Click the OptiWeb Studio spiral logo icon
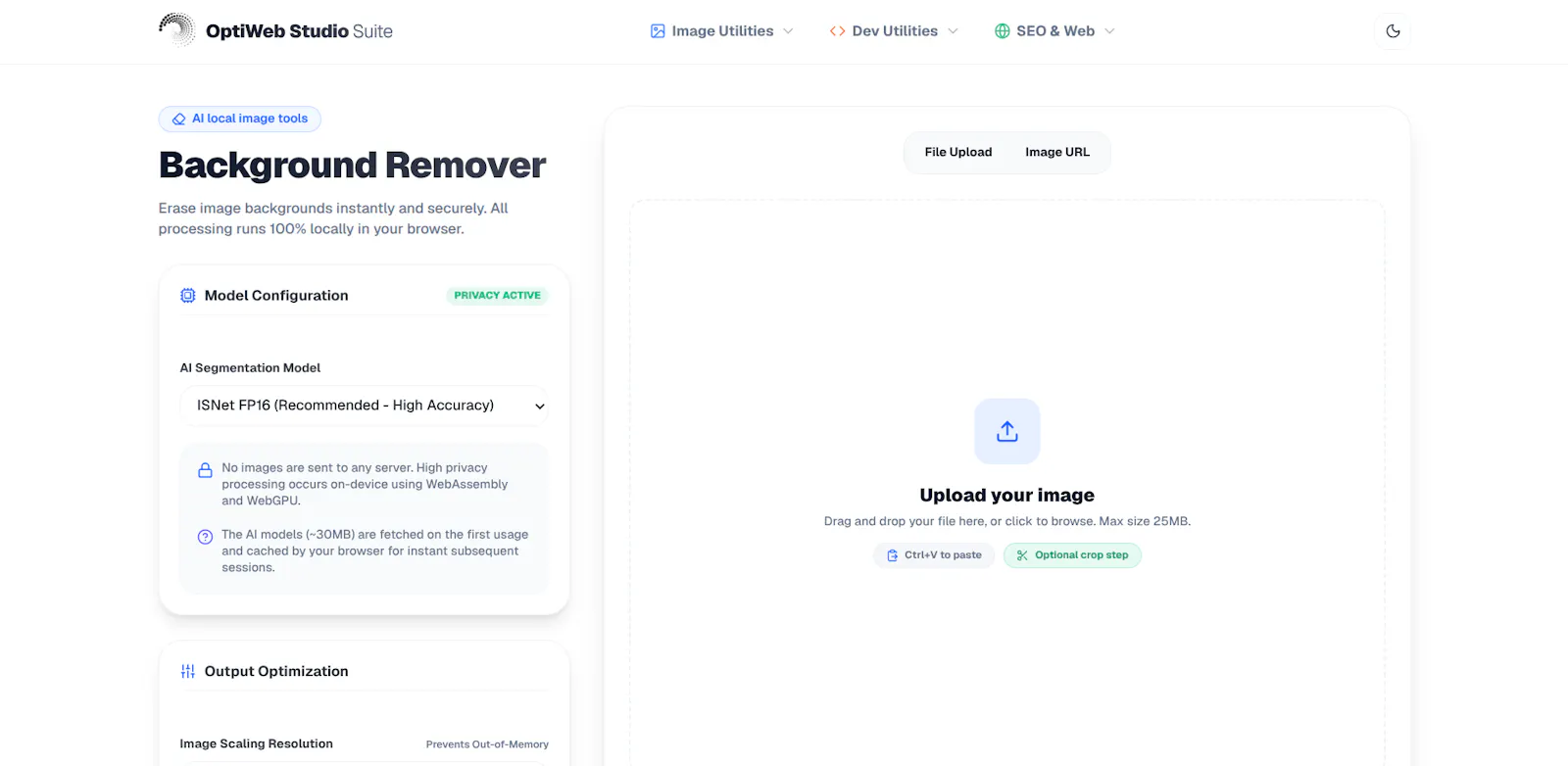The width and height of the screenshot is (1568, 766). pyautogui.click(x=177, y=30)
